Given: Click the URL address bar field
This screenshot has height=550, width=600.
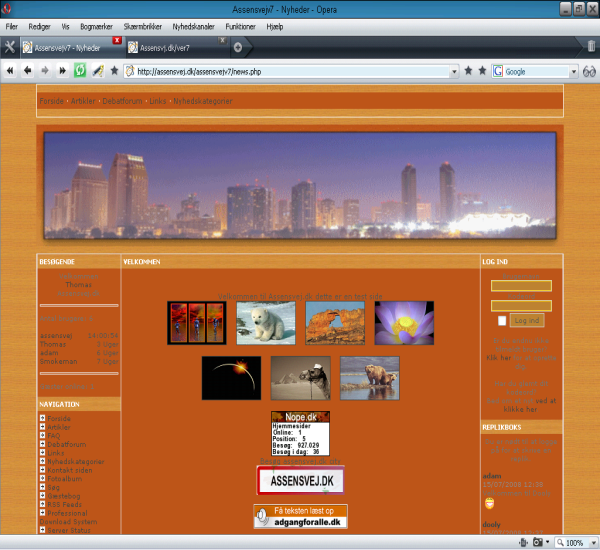Looking at the screenshot, I should pos(293,72).
